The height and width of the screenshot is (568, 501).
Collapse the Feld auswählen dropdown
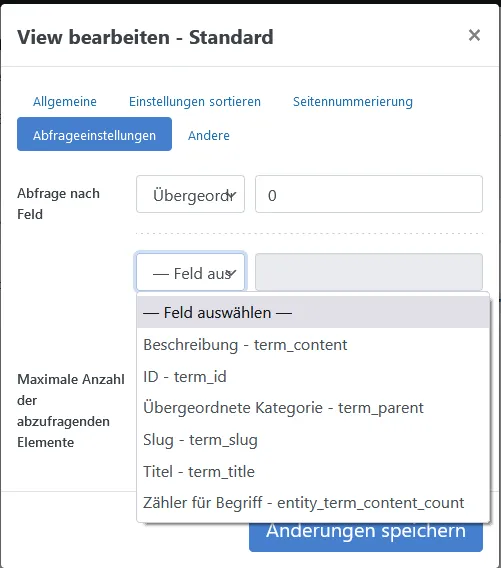[x=191, y=272]
